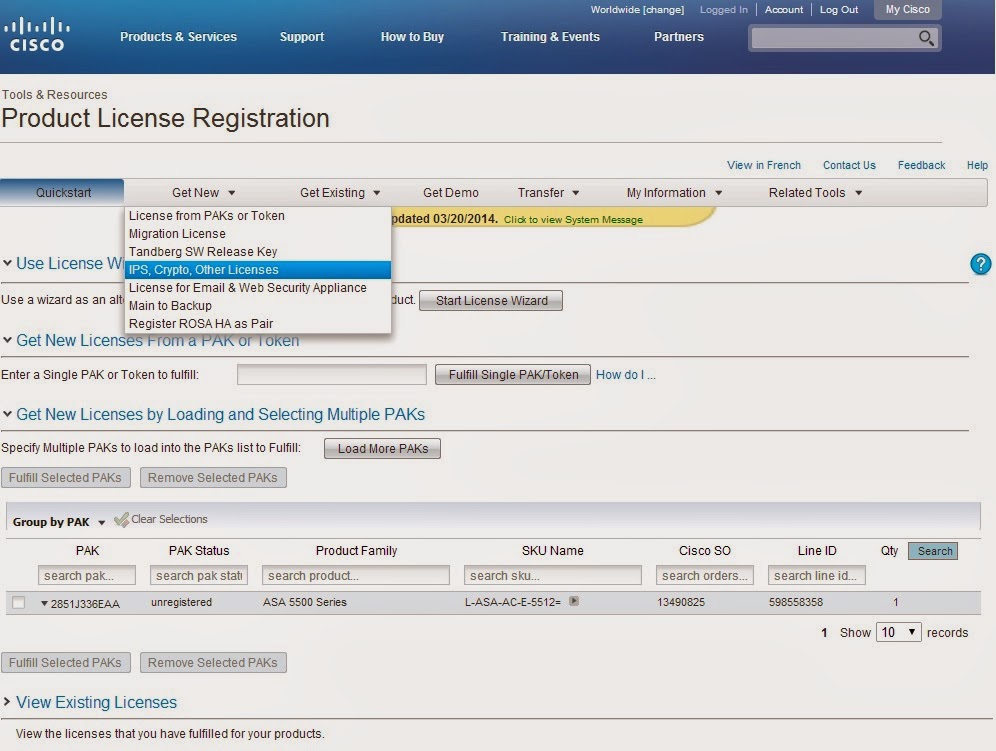Open the Get New dropdown menu
996x751 pixels.
click(x=203, y=193)
